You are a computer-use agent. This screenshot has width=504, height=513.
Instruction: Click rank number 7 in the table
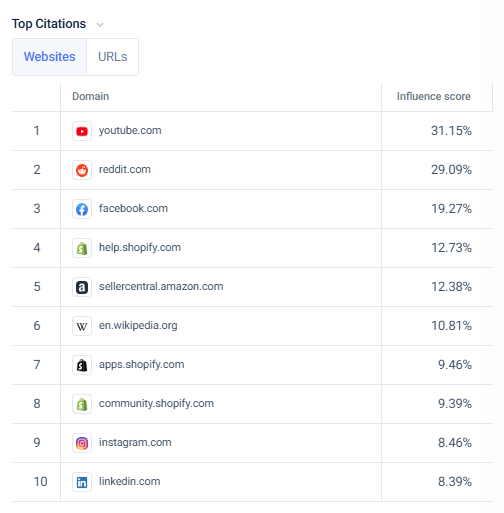37,365
